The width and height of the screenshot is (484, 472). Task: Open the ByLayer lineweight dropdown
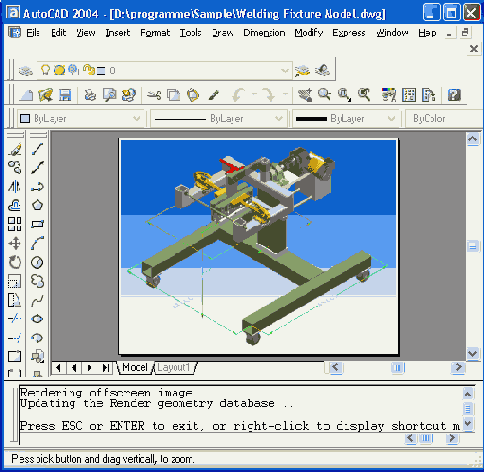tap(346, 118)
